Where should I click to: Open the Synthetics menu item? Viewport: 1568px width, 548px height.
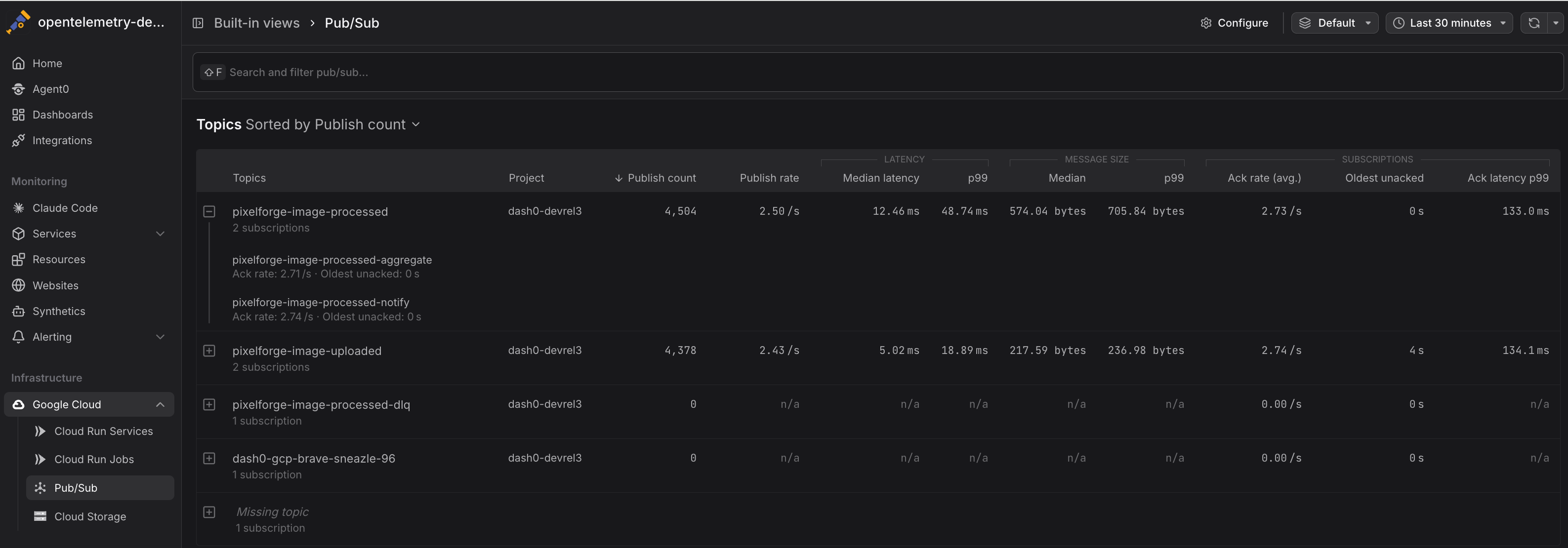89,312
